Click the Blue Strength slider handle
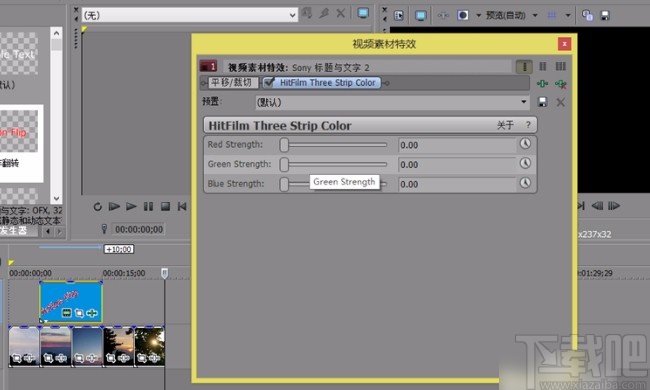This screenshot has height=390, width=650. [x=284, y=184]
